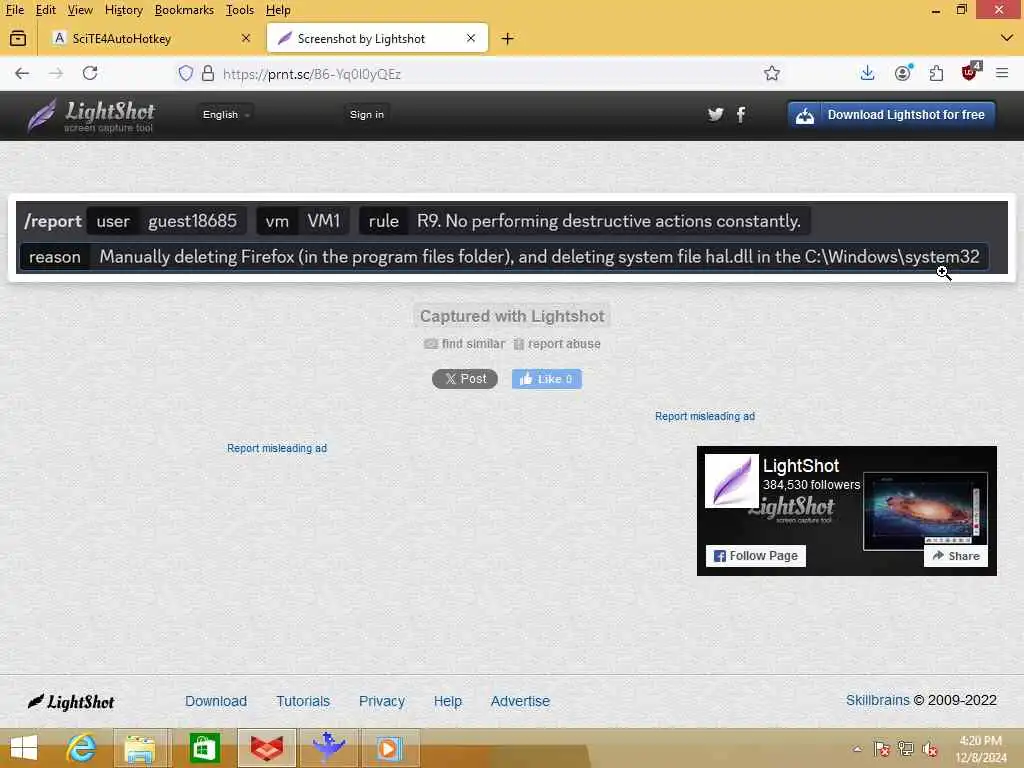The image size is (1024, 768).
Task: Open the Bookmarks menu
Action: click(x=184, y=10)
